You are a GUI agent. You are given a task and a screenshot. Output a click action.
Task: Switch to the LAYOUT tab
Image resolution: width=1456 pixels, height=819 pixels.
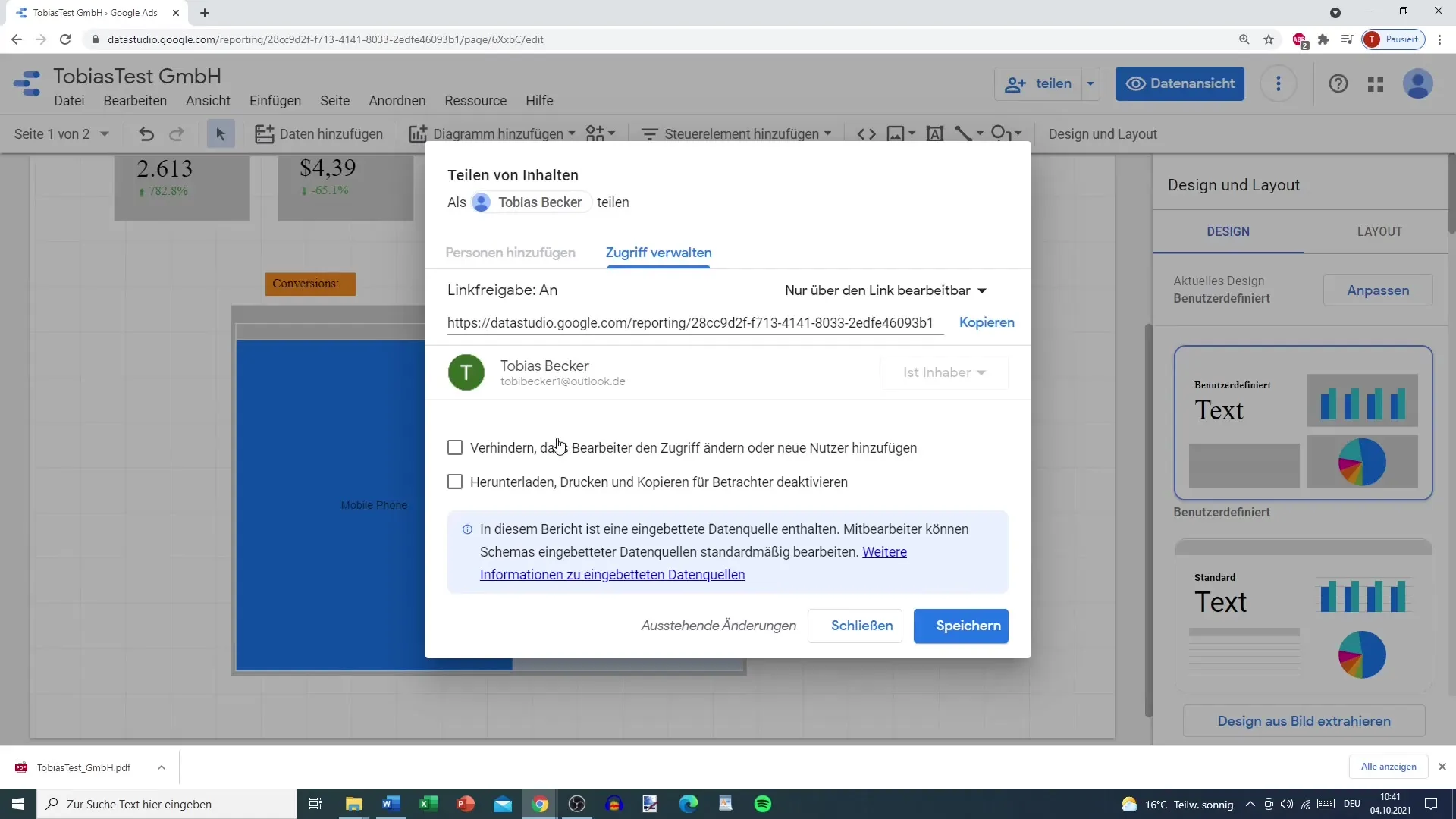[x=1379, y=231]
